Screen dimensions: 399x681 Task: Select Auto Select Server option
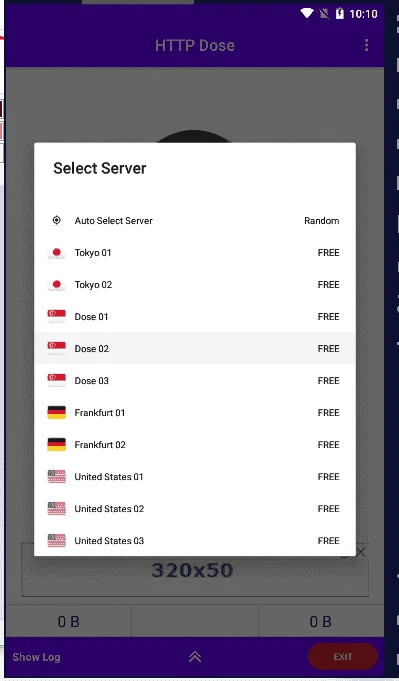coord(195,221)
